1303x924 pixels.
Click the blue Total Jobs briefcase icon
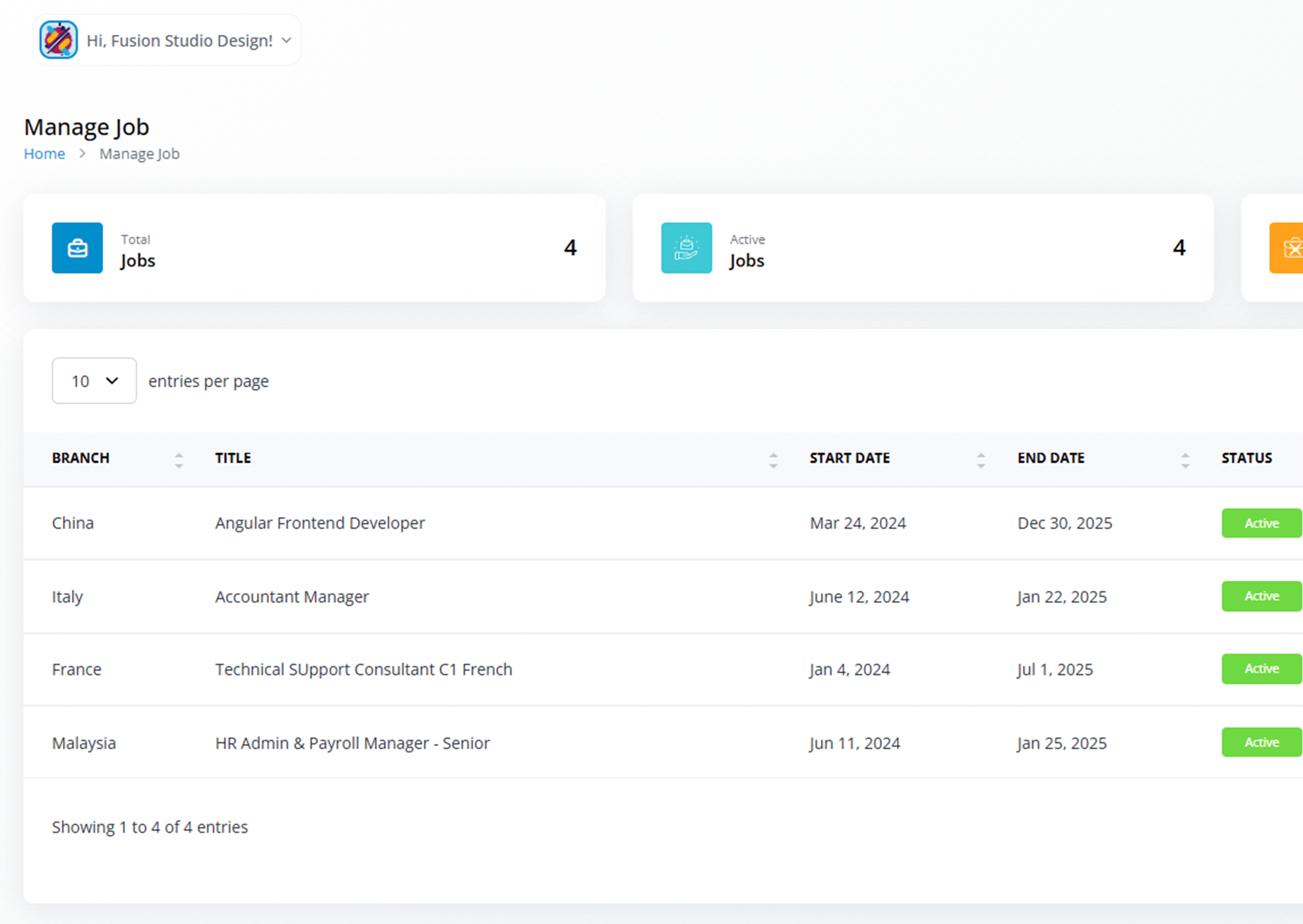coord(77,248)
